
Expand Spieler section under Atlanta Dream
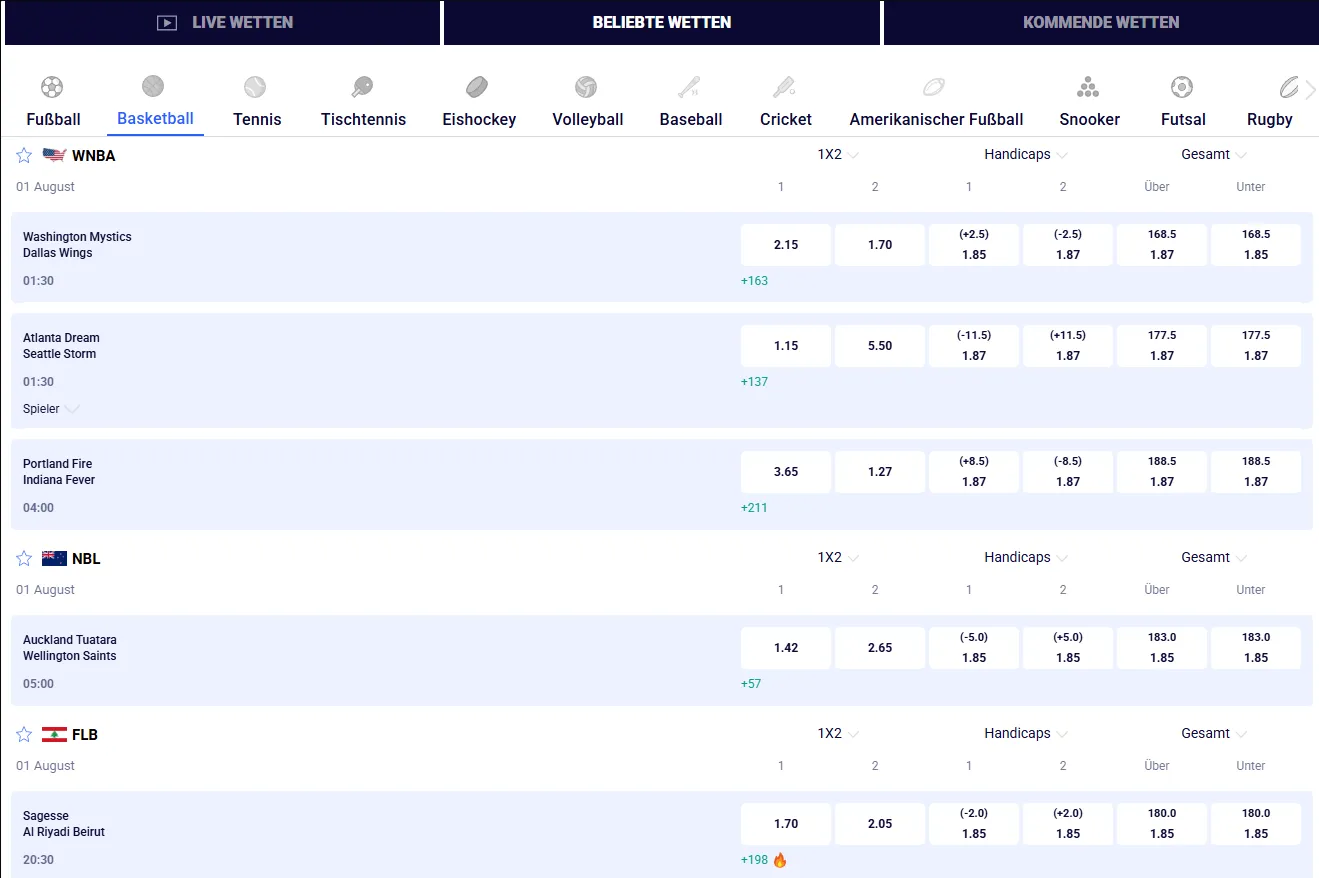pos(51,409)
